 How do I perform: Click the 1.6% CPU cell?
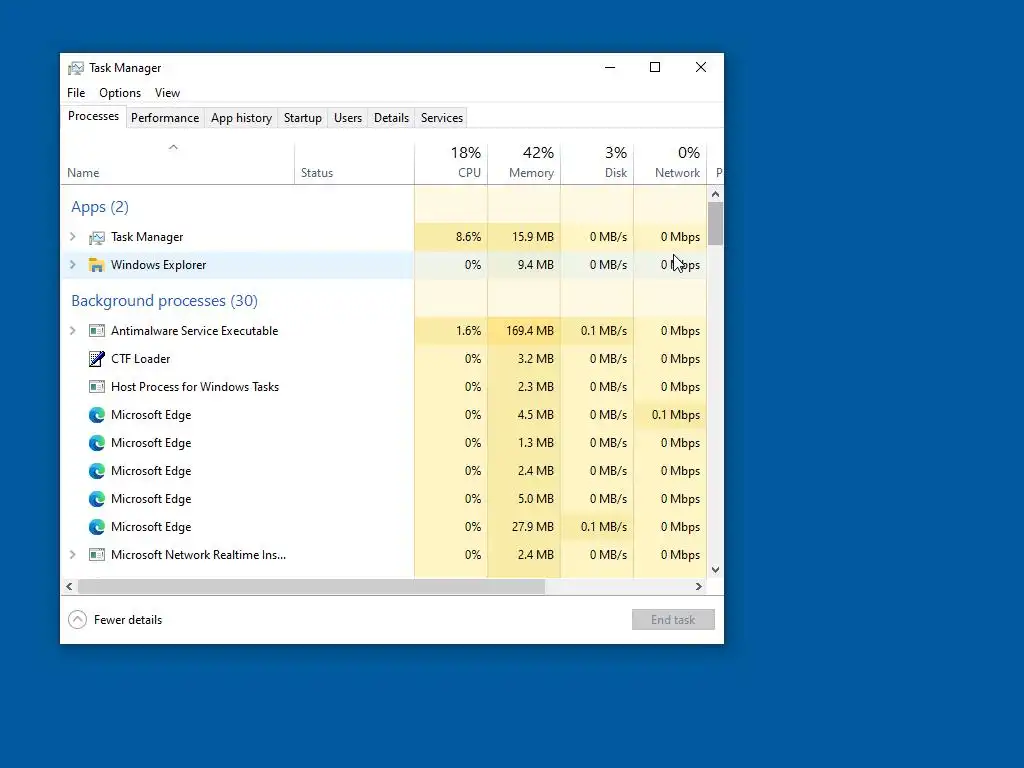451,331
